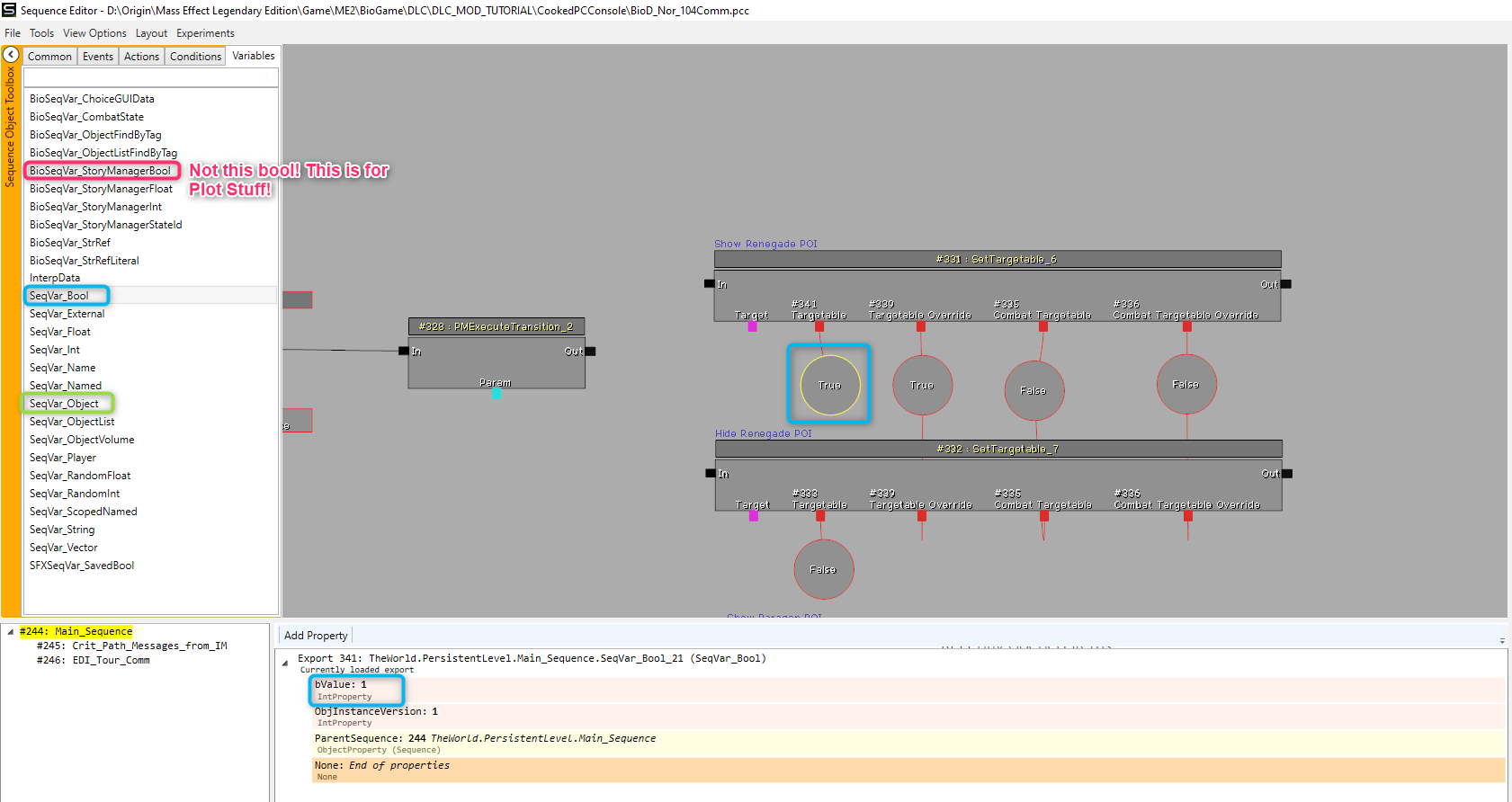Select BioSeqVar_StrRefLiteral entry
This screenshot has width=1512, height=802.
tap(85, 261)
